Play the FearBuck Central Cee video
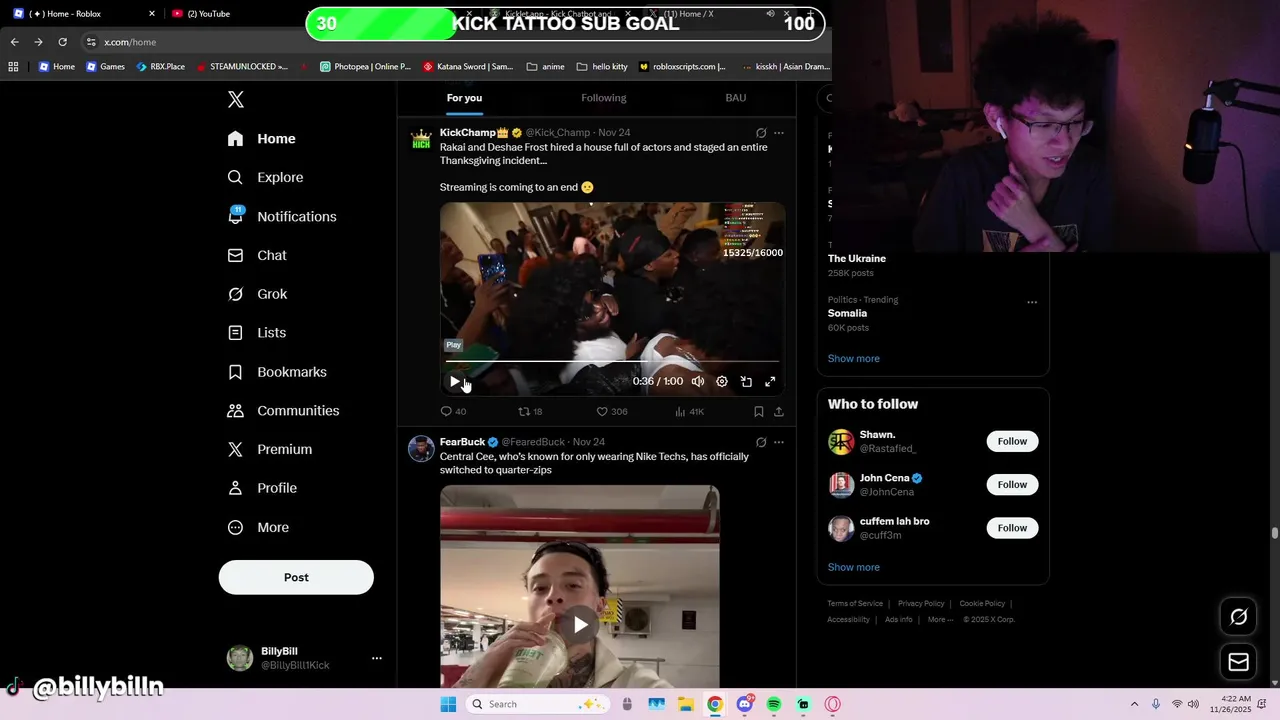Screen dimensions: 1280x720 click(580, 625)
